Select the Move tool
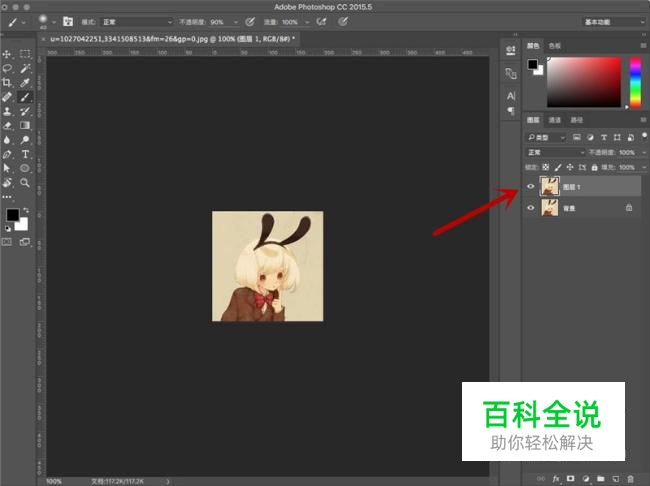Image resolution: width=650 pixels, height=486 pixels. tap(8, 54)
